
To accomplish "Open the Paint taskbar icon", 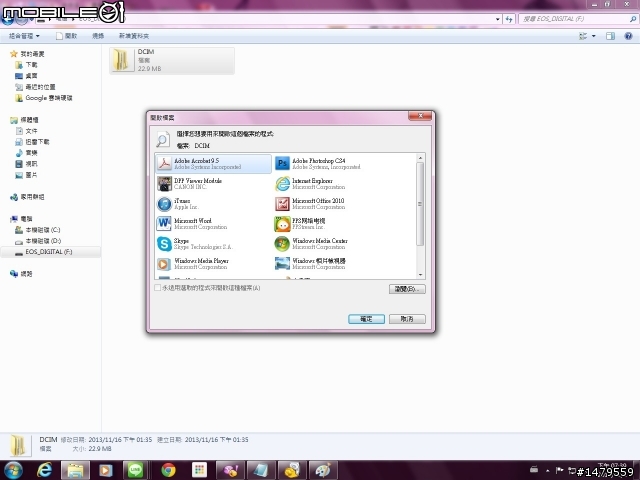I will pyautogui.click(x=322, y=471).
